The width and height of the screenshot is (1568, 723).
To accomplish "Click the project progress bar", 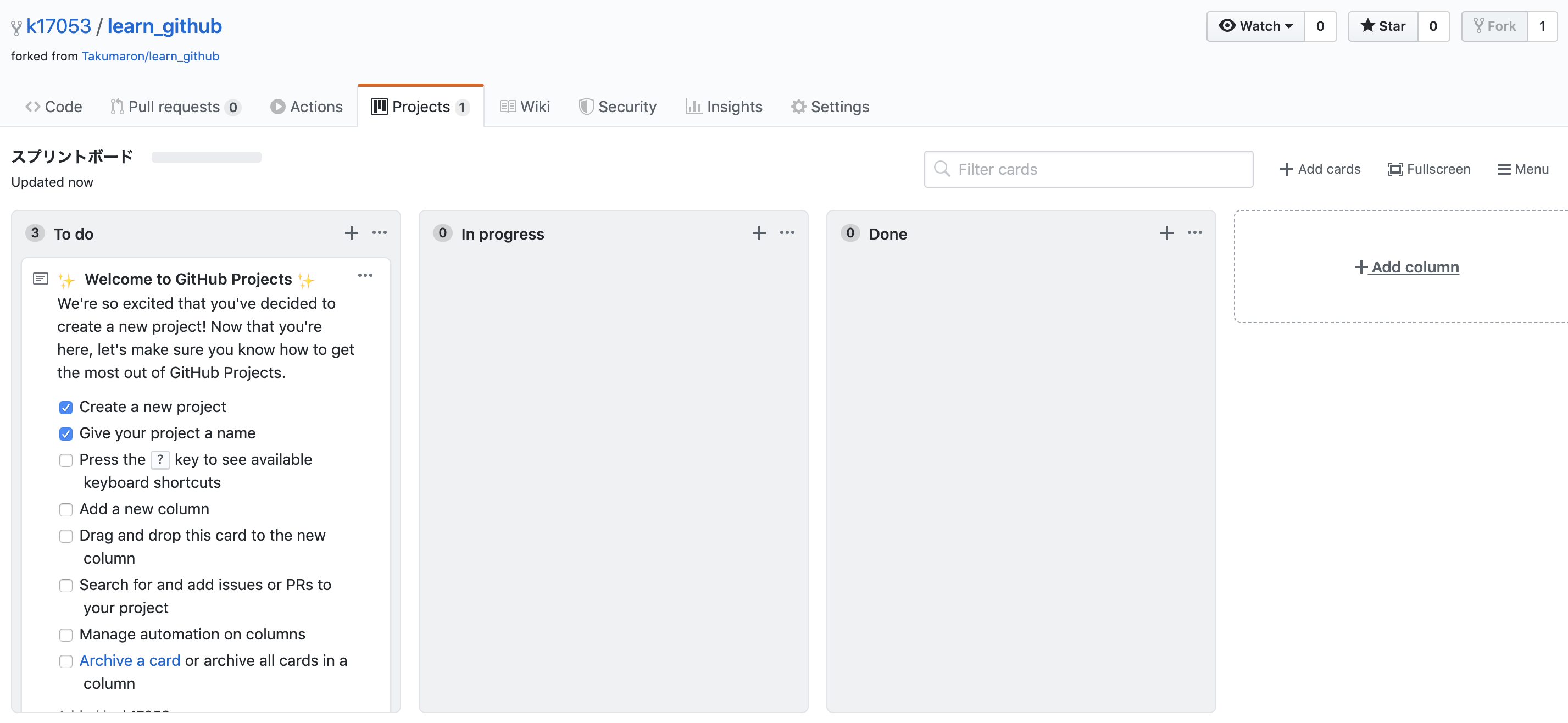I will [x=207, y=157].
